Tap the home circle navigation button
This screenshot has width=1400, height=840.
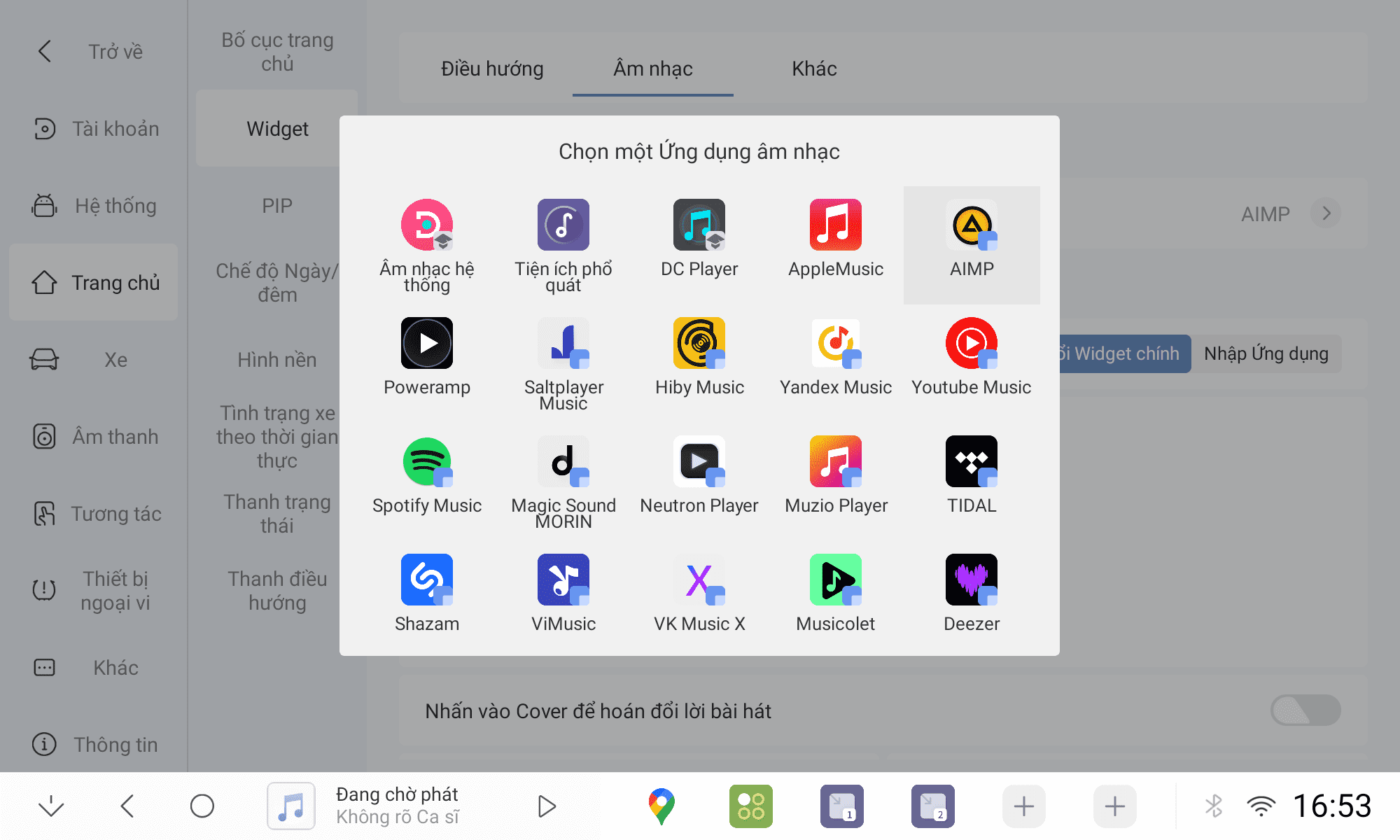[202, 806]
